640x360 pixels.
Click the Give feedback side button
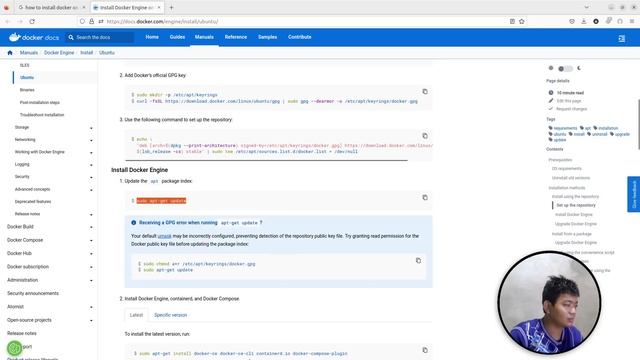click(633, 194)
